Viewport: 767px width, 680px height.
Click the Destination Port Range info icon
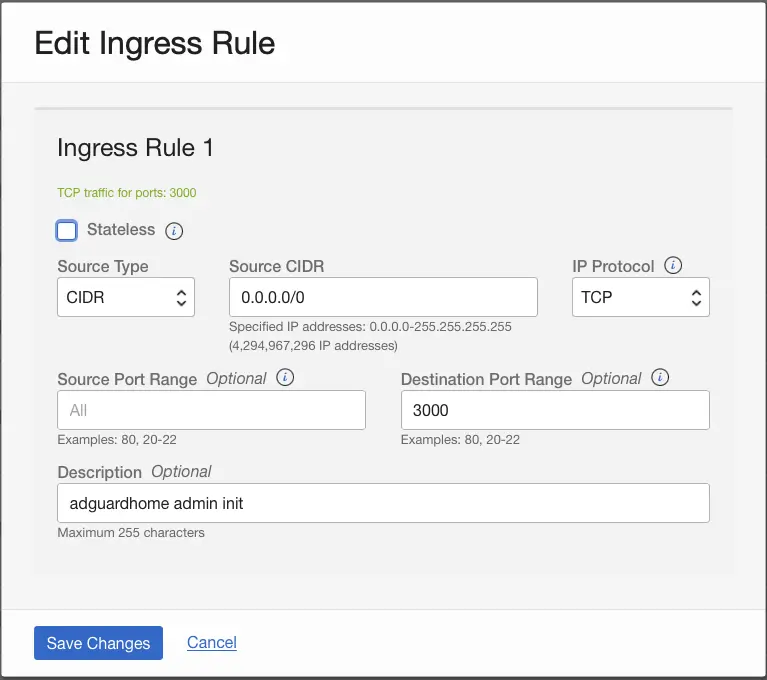pos(659,378)
